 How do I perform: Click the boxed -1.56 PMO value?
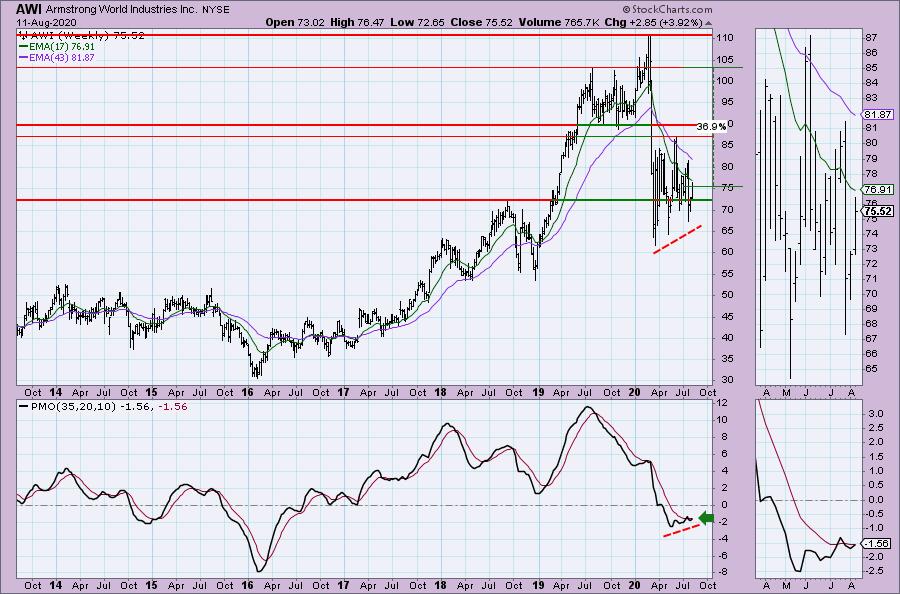[x=878, y=543]
